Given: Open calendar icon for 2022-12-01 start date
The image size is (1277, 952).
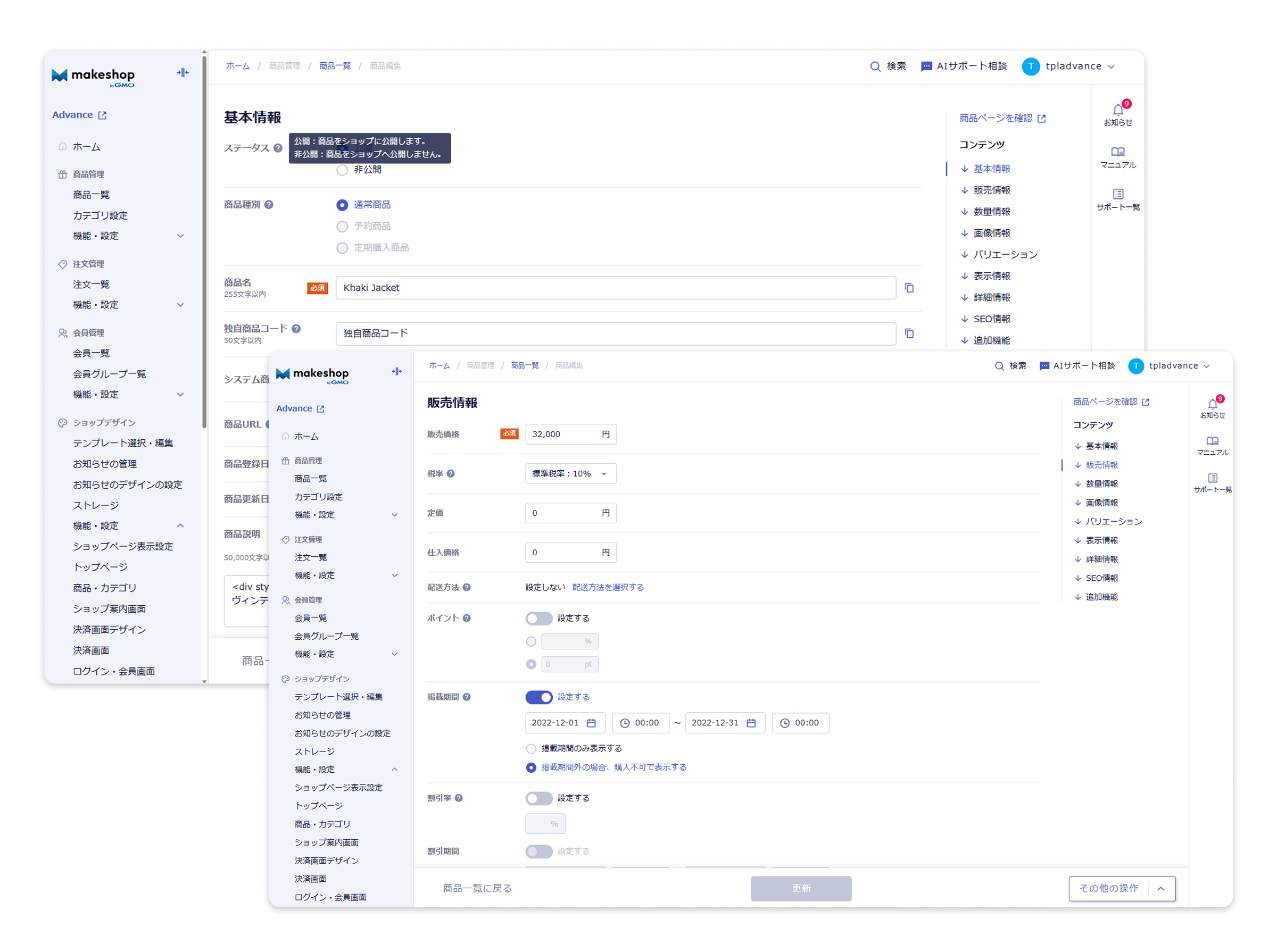Looking at the screenshot, I should click(591, 723).
